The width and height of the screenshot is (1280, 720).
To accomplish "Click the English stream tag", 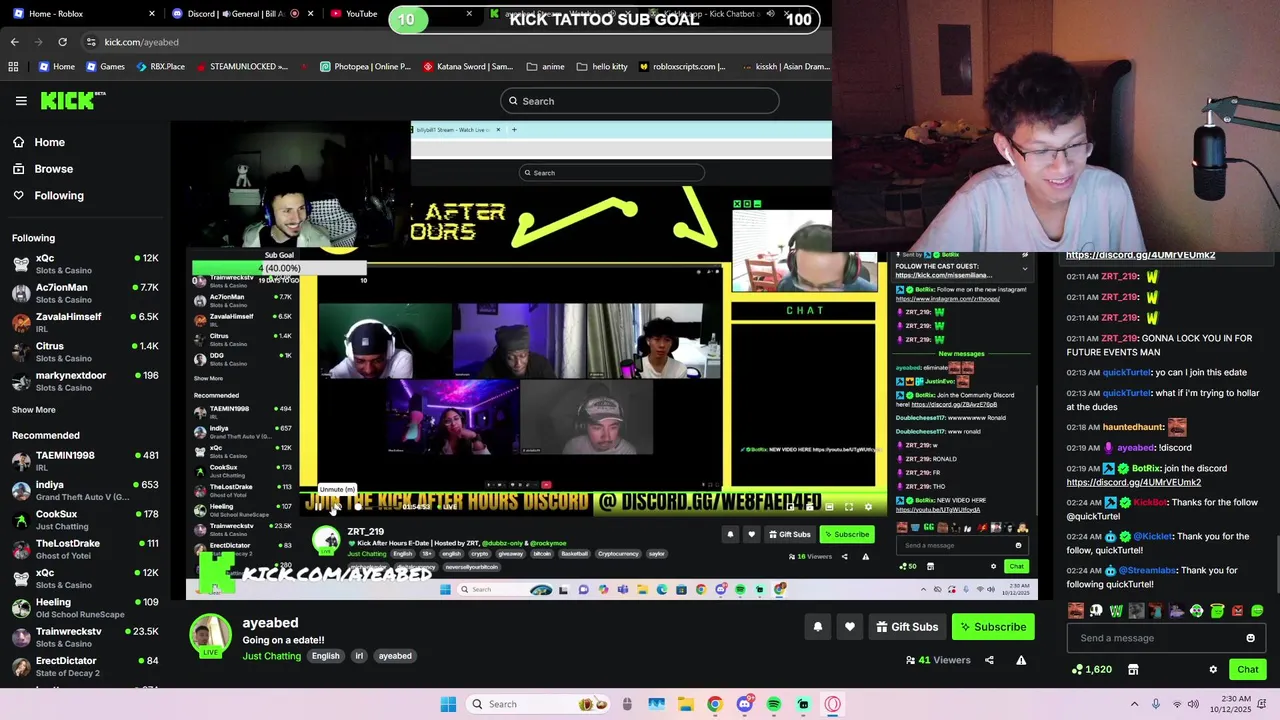I will click(x=325, y=656).
